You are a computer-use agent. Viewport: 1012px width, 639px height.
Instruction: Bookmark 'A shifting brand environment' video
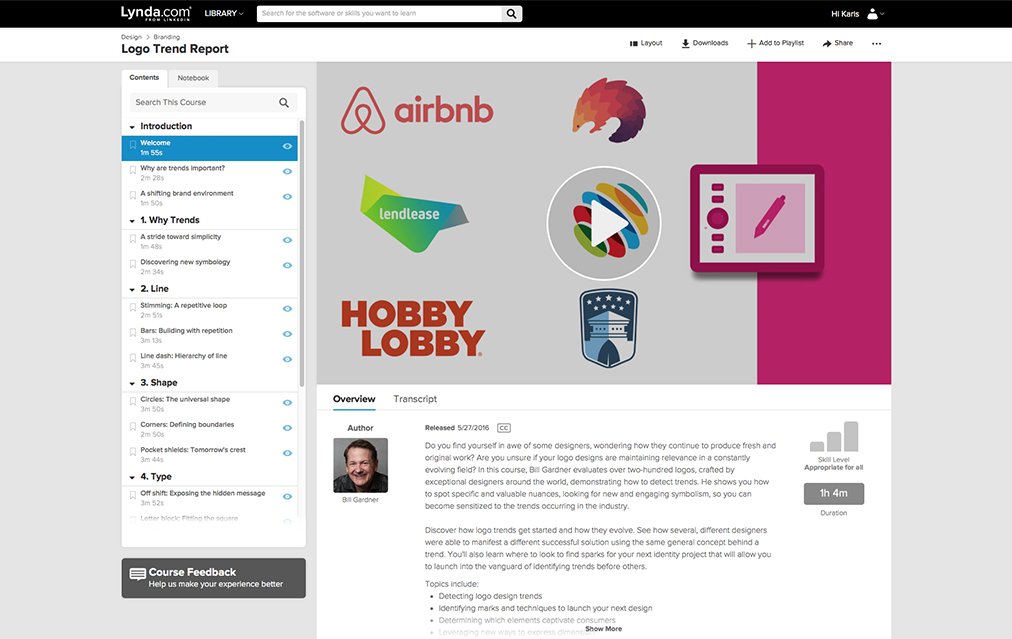pyautogui.click(x=133, y=196)
